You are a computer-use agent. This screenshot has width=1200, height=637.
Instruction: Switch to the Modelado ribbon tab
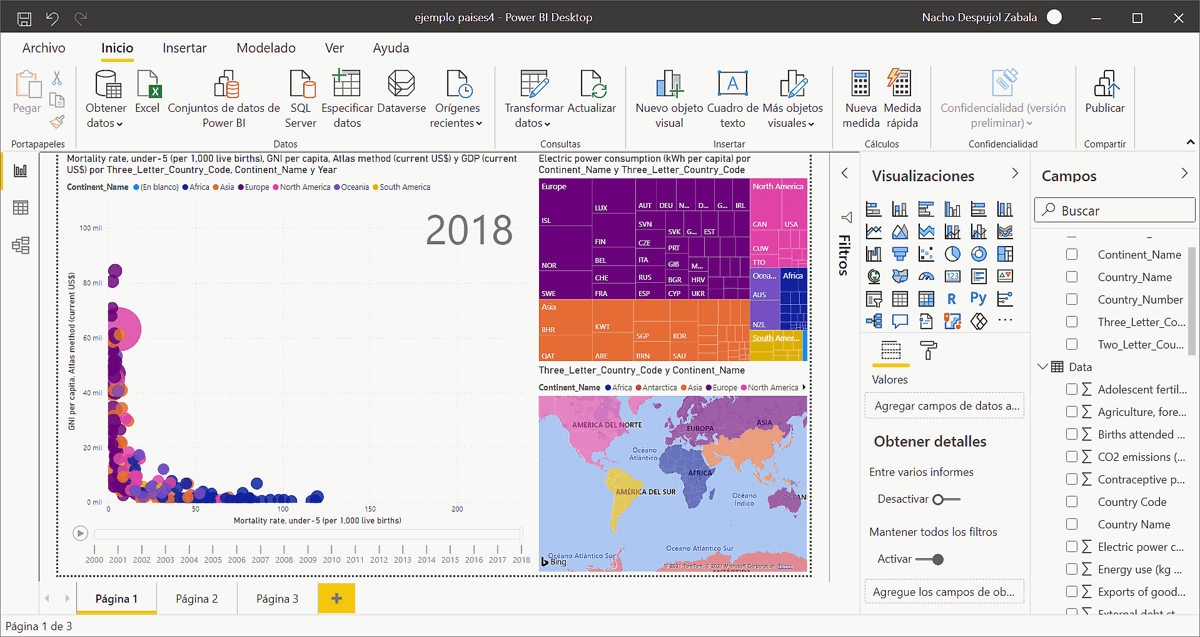pyautogui.click(x=266, y=48)
